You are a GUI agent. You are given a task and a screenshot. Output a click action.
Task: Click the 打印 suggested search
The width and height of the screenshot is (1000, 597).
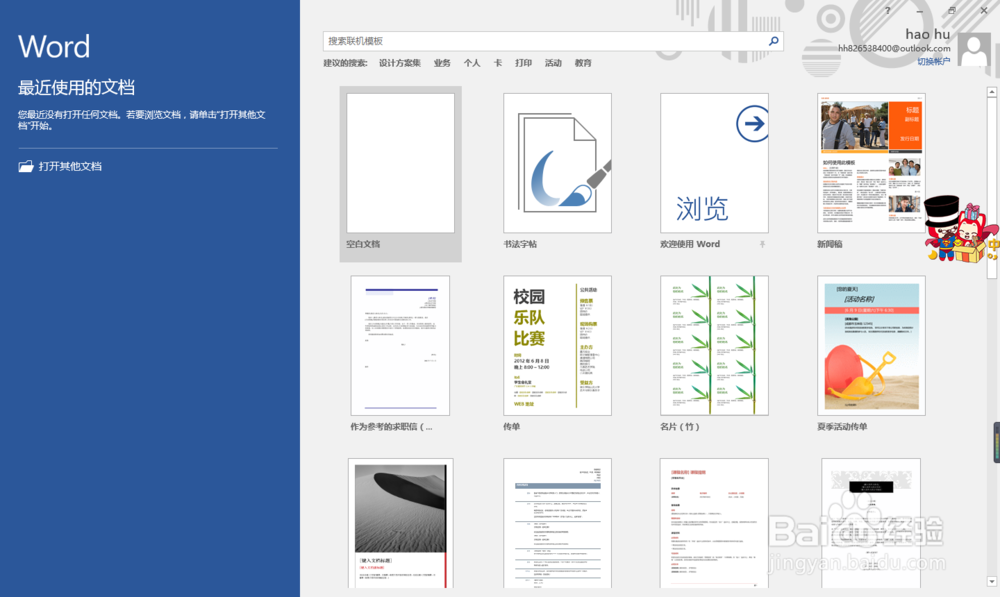coord(523,62)
